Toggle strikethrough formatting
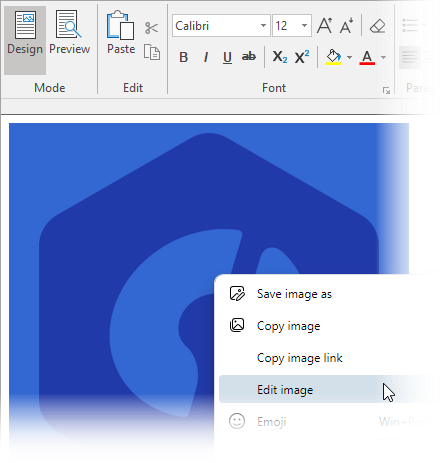 pos(249,57)
